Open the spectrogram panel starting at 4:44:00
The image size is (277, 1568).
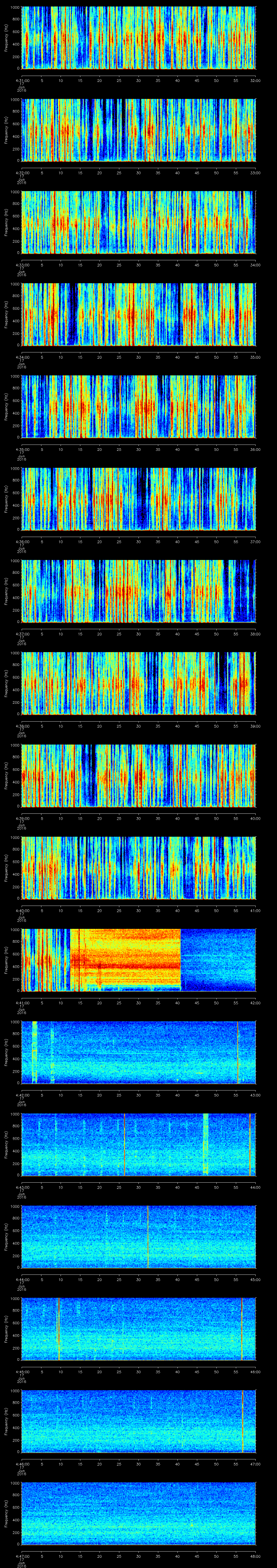point(139,1237)
